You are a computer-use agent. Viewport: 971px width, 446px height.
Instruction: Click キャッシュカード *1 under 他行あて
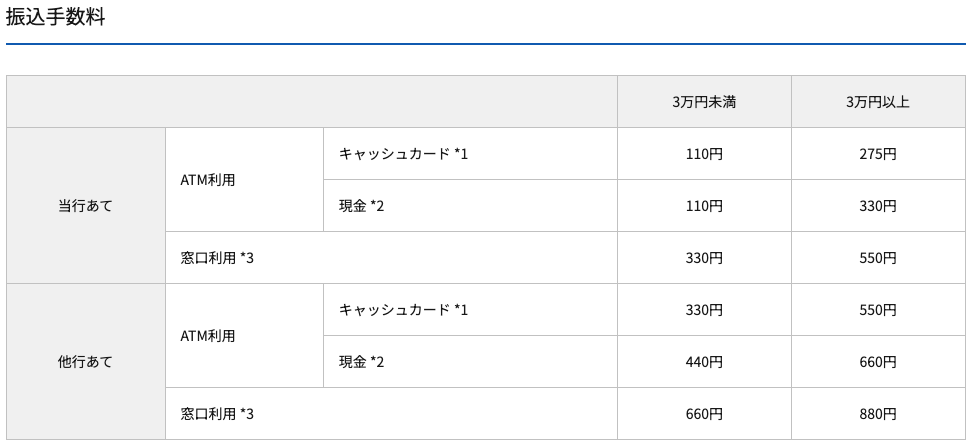click(403, 310)
